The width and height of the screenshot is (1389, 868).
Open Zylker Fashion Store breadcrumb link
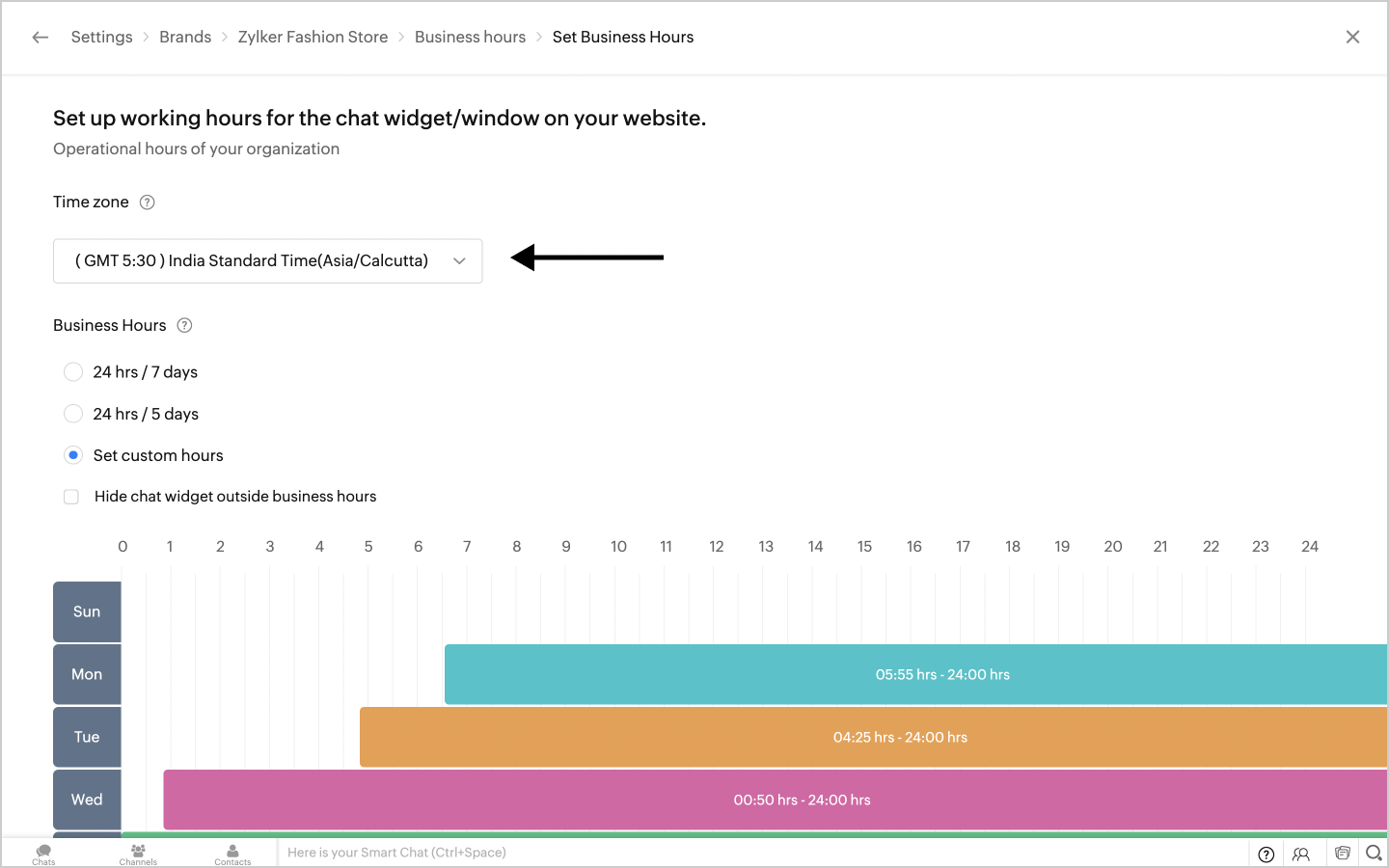pos(313,38)
